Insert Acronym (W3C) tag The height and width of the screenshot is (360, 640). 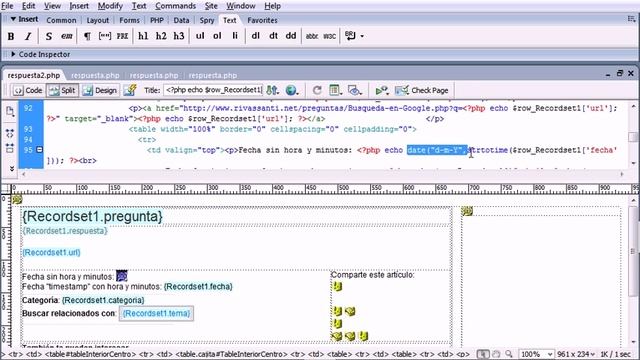[x=329, y=36]
